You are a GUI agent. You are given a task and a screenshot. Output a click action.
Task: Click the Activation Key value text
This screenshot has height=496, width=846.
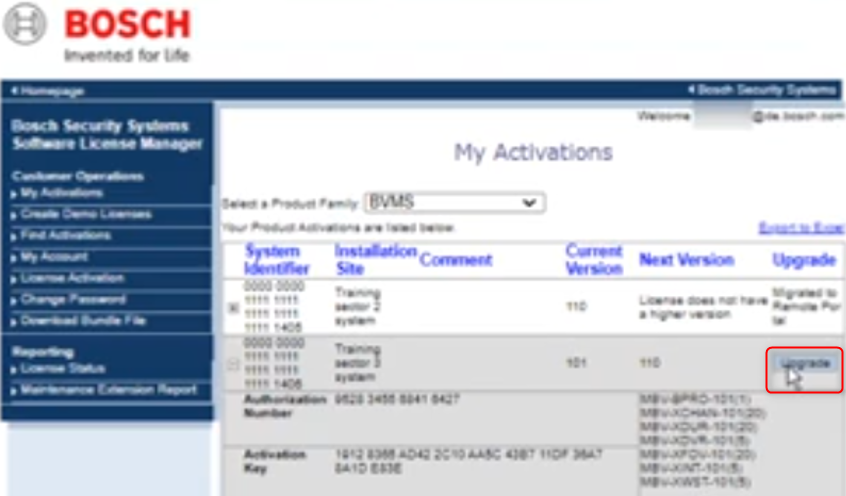point(468,461)
